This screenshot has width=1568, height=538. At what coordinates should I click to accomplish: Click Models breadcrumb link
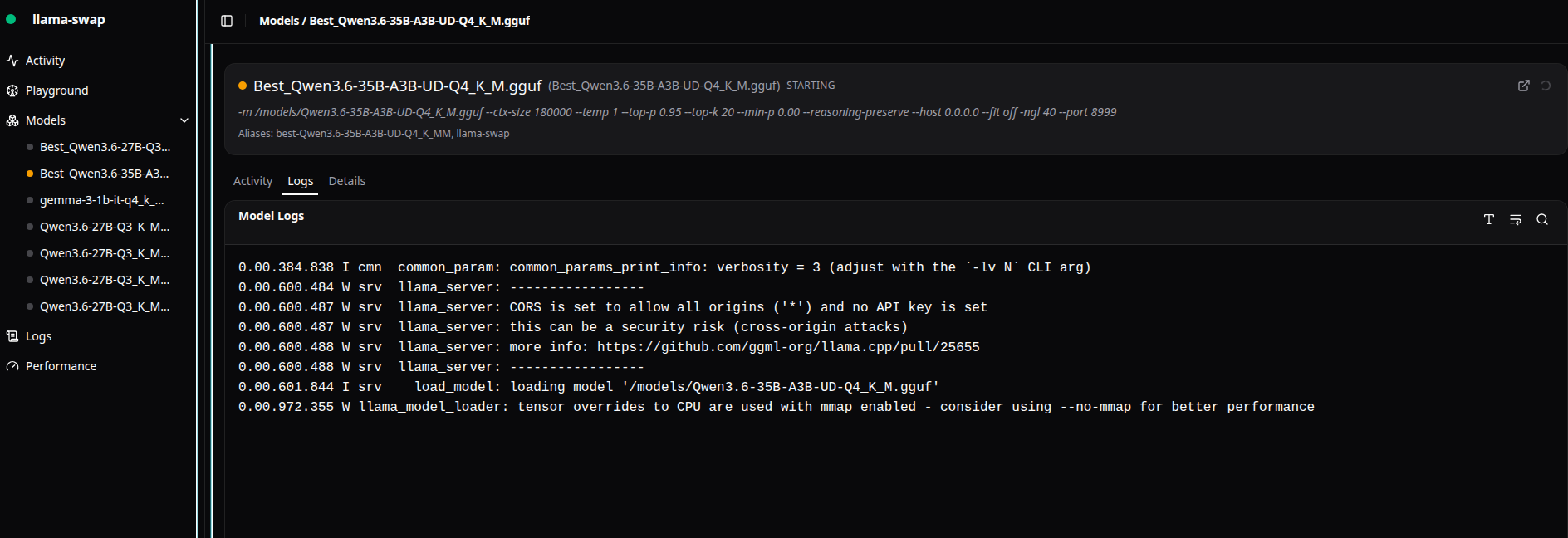[278, 21]
